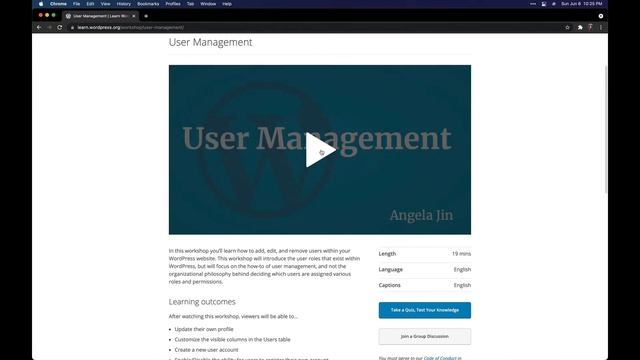Close the User Management tab
640x360 pixels.
(133, 16)
